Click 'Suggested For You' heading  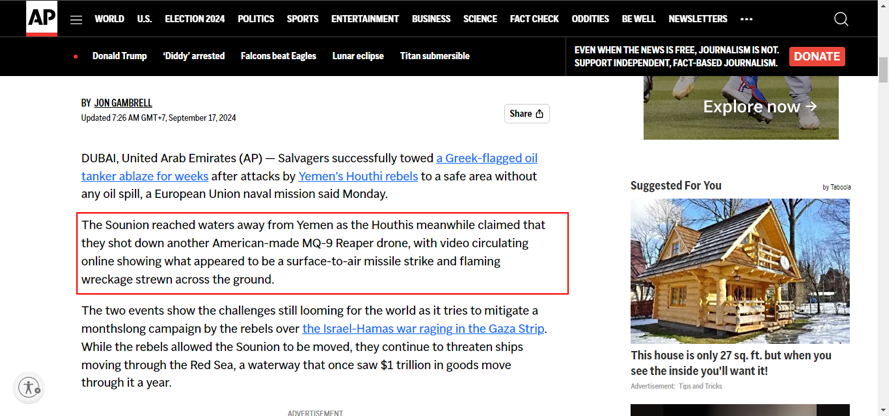[676, 185]
